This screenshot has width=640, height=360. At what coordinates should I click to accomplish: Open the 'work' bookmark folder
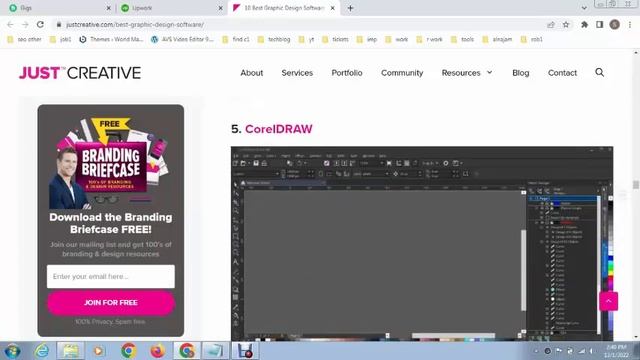(x=396, y=39)
